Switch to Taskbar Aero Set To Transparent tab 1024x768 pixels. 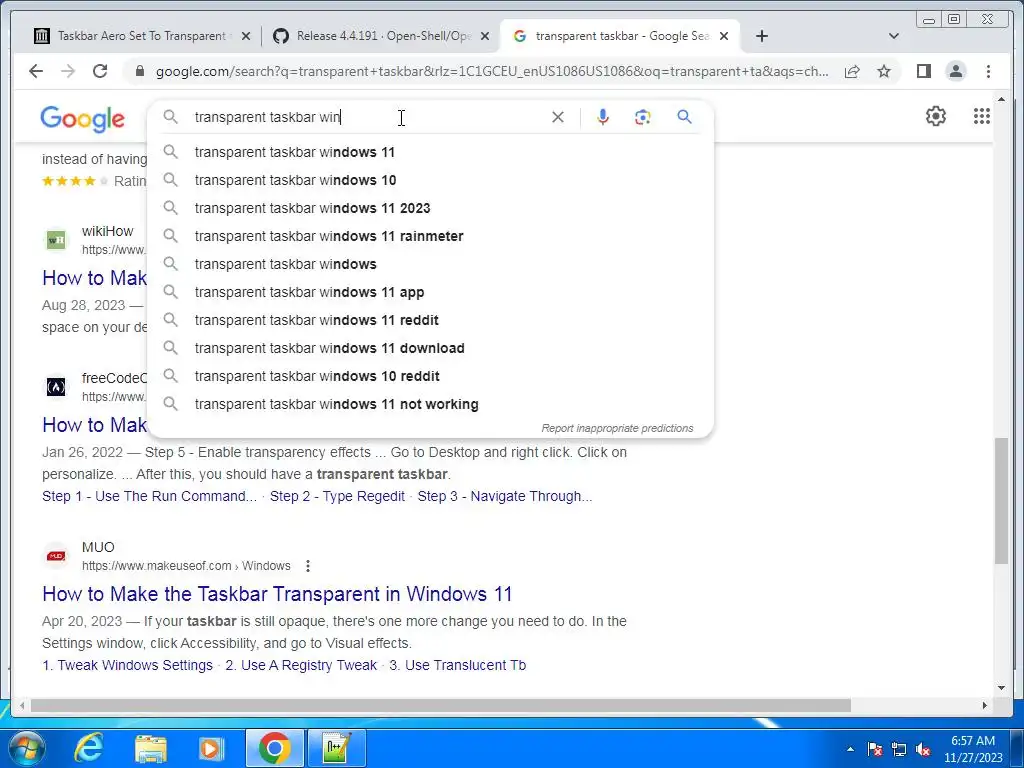pos(140,36)
